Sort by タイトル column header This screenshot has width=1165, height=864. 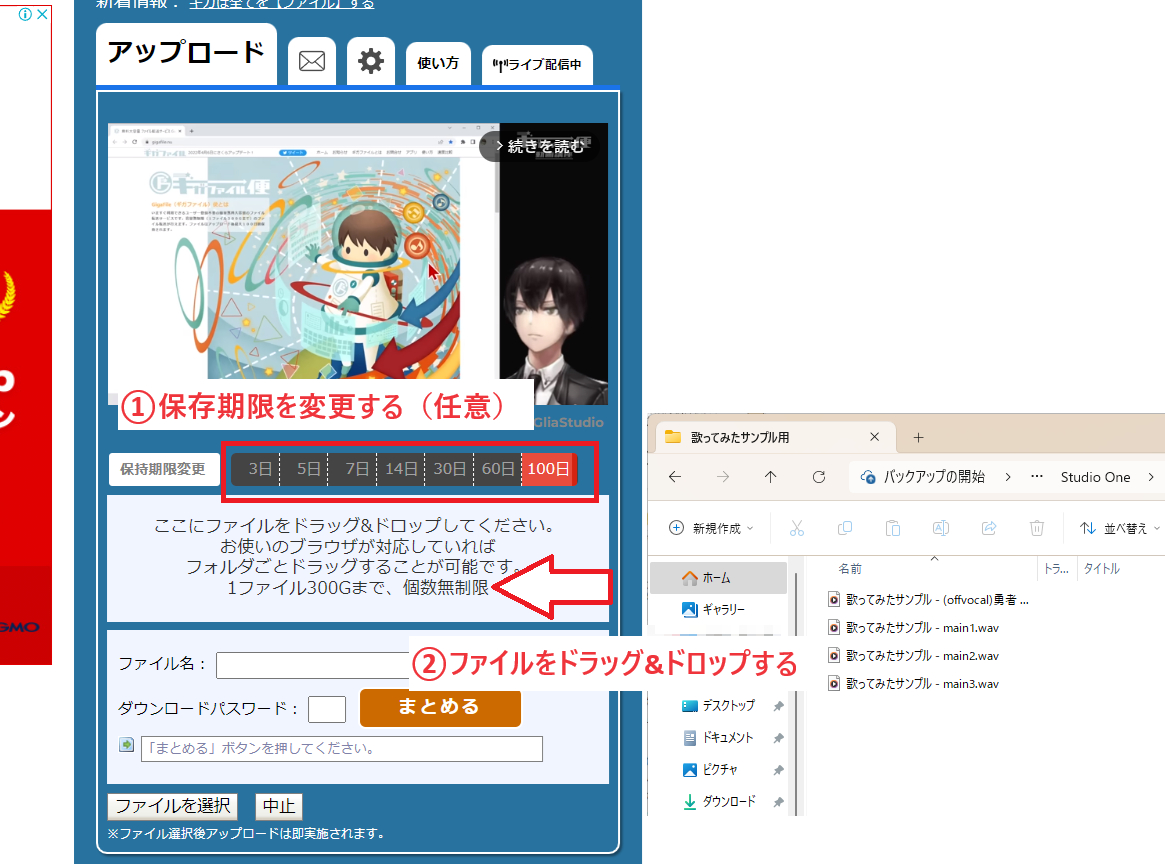tap(1101, 569)
